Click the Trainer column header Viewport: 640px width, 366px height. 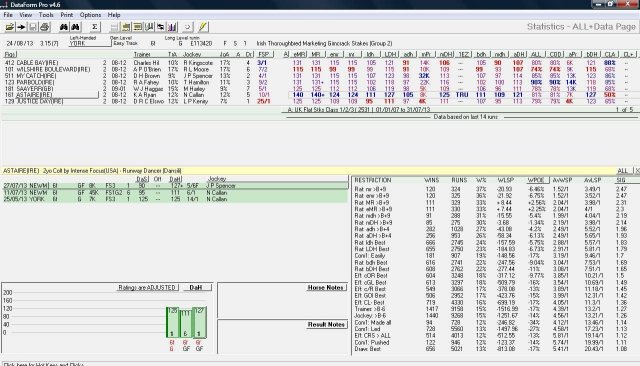tap(142, 54)
